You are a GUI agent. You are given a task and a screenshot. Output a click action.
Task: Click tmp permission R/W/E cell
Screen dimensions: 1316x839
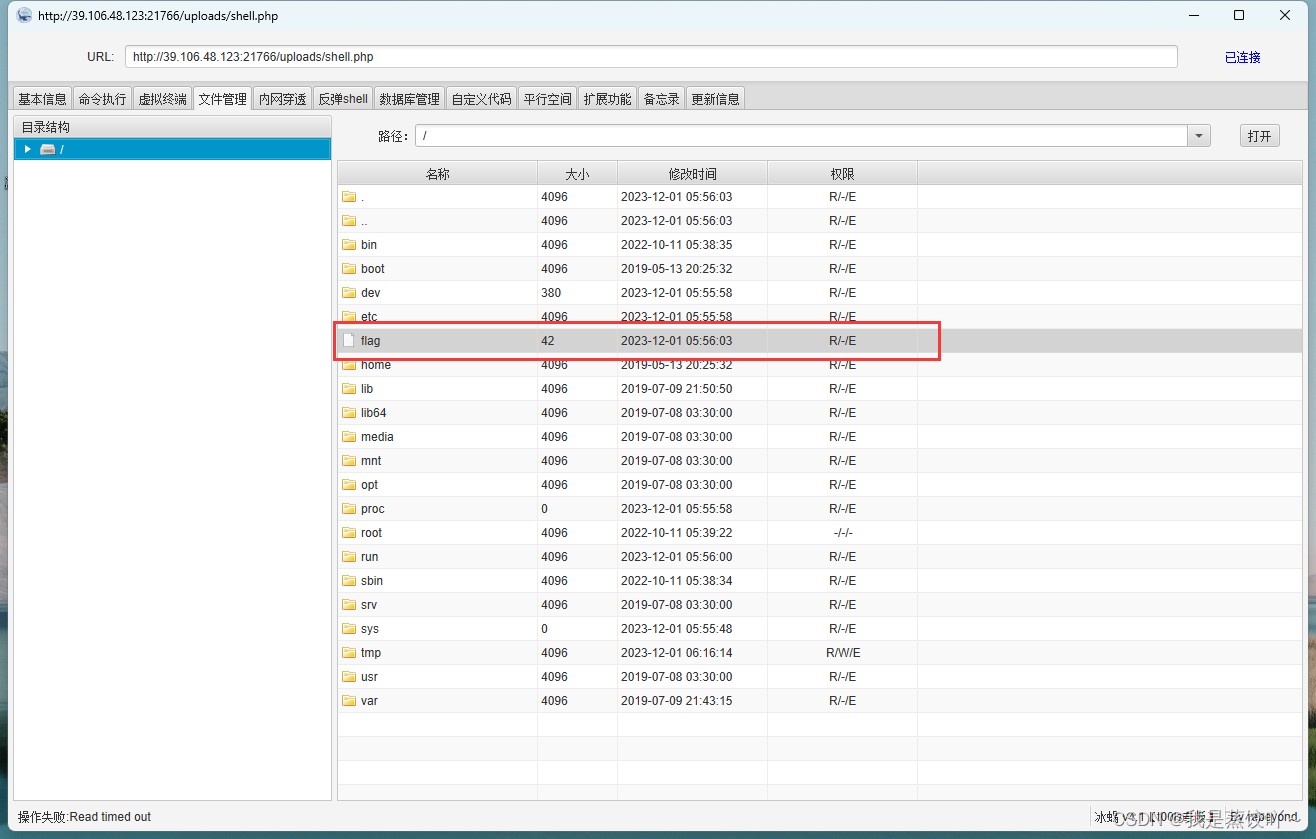point(842,653)
